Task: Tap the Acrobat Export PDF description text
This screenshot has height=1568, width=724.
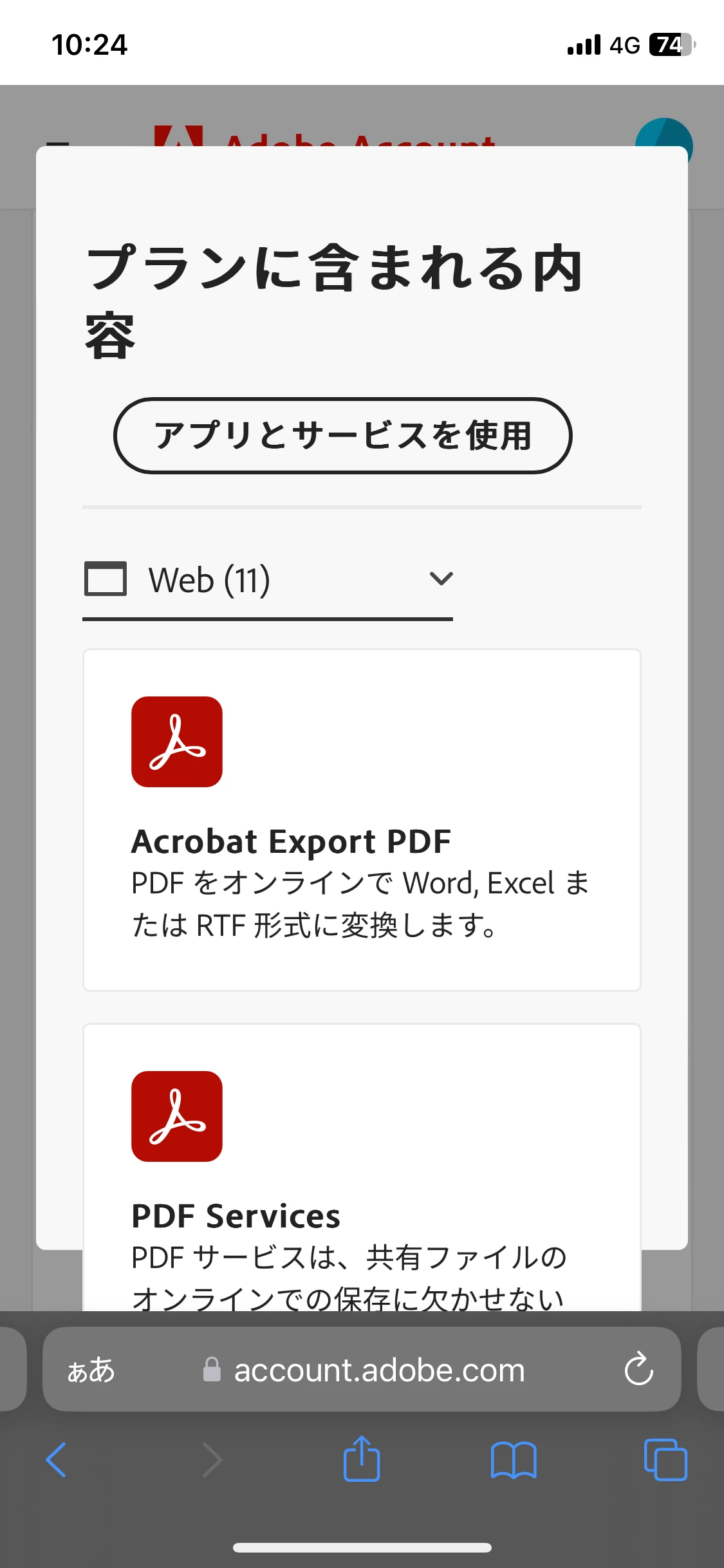Action: point(360,904)
